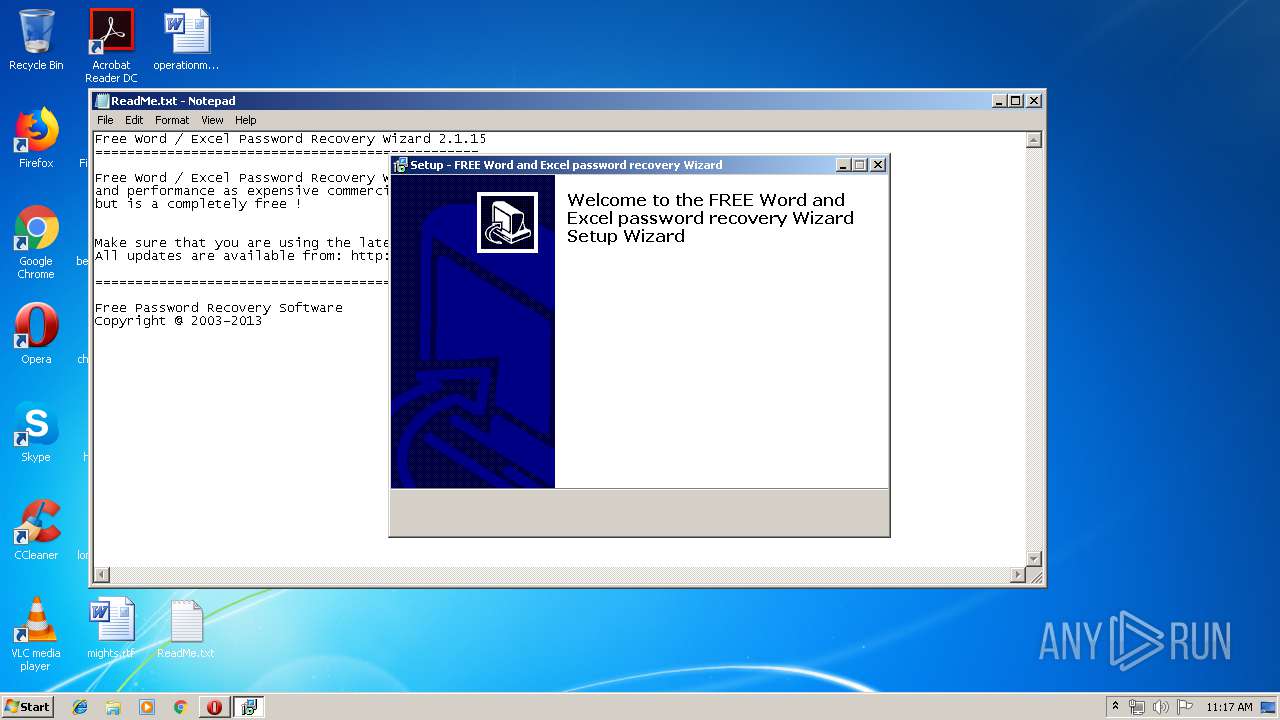Minimize the Setup wizard window
This screenshot has width=1280, height=720.
[x=843, y=165]
